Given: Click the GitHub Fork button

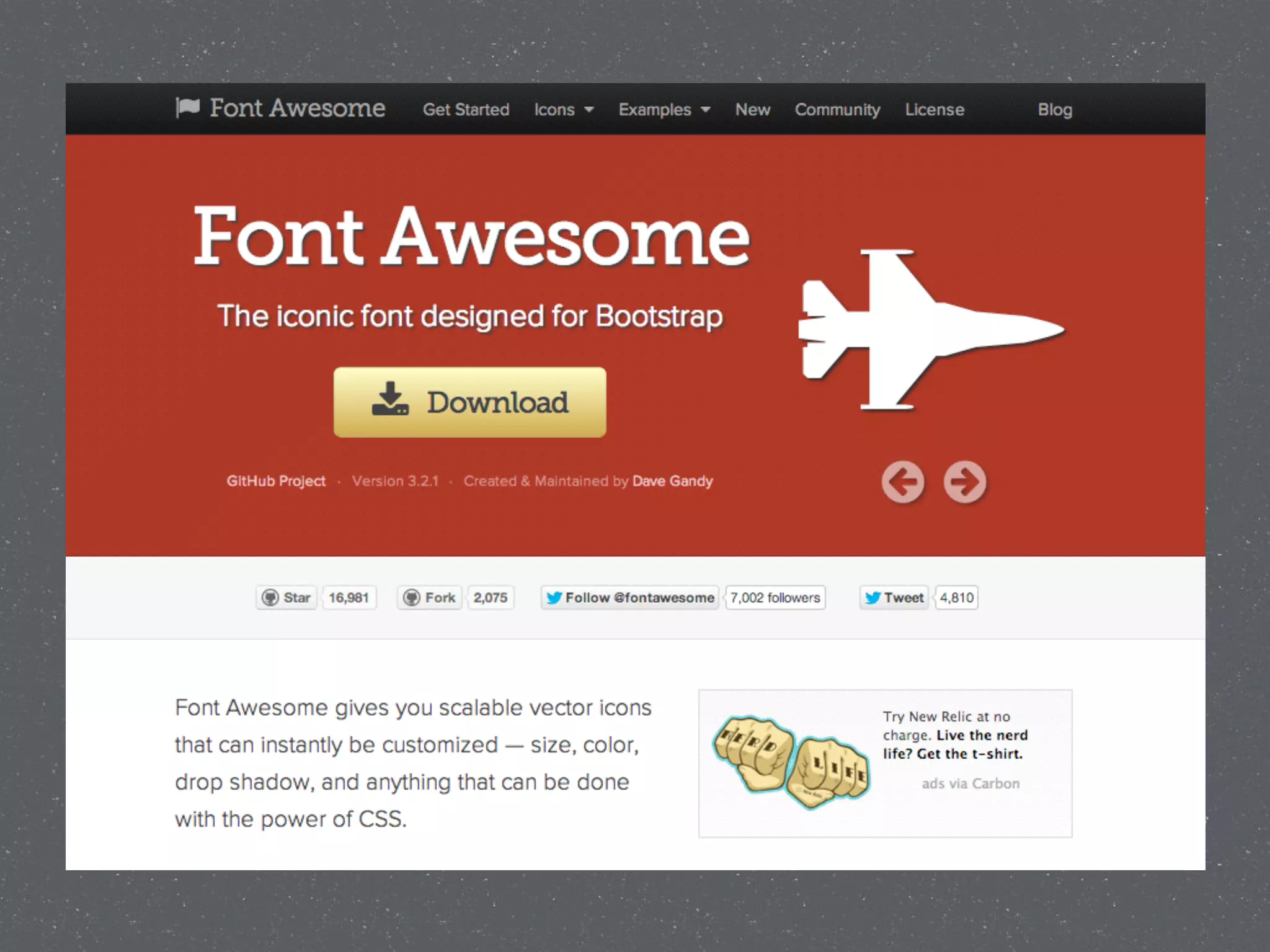Looking at the screenshot, I should pos(430,597).
